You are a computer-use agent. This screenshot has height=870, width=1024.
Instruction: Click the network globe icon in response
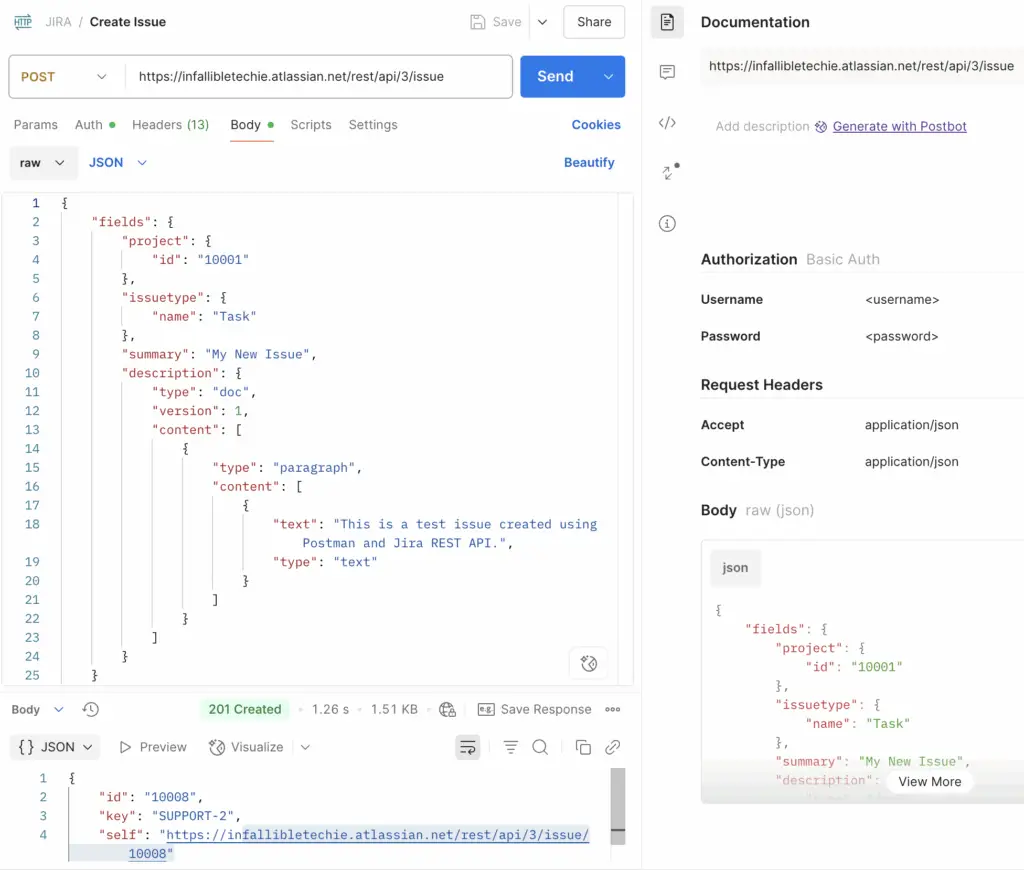pos(447,709)
